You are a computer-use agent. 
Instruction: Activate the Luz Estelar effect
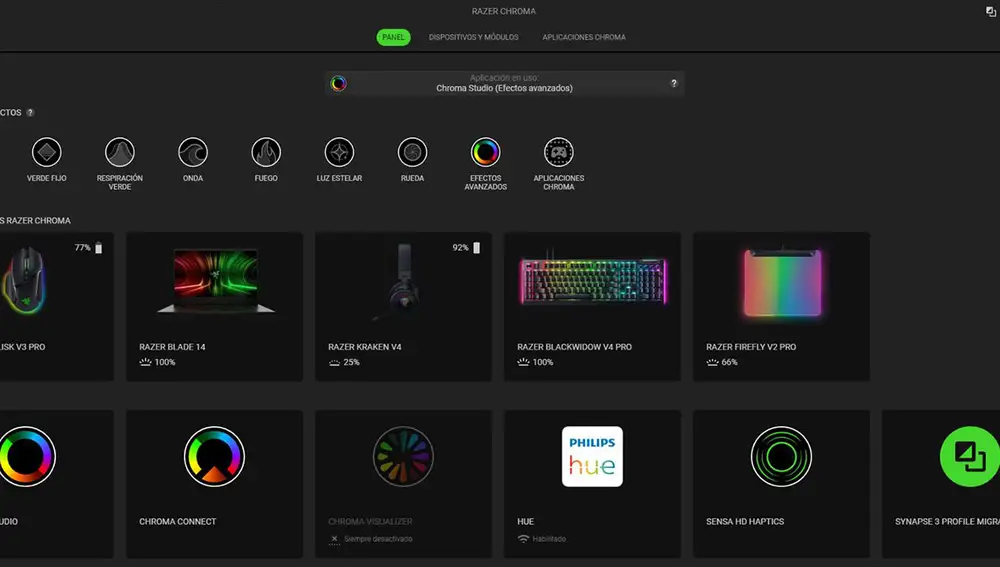(x=339, y=153)
